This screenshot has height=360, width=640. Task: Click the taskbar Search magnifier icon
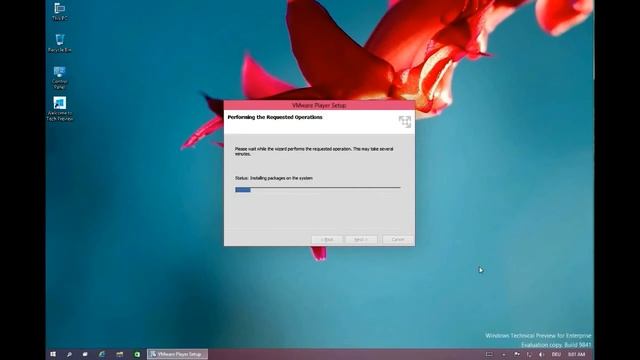pos(69,354)
